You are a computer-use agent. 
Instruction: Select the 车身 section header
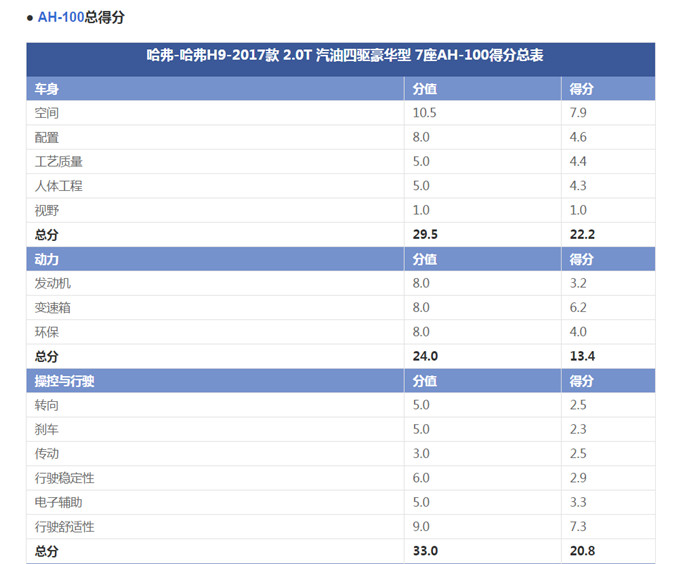[46, 89]
